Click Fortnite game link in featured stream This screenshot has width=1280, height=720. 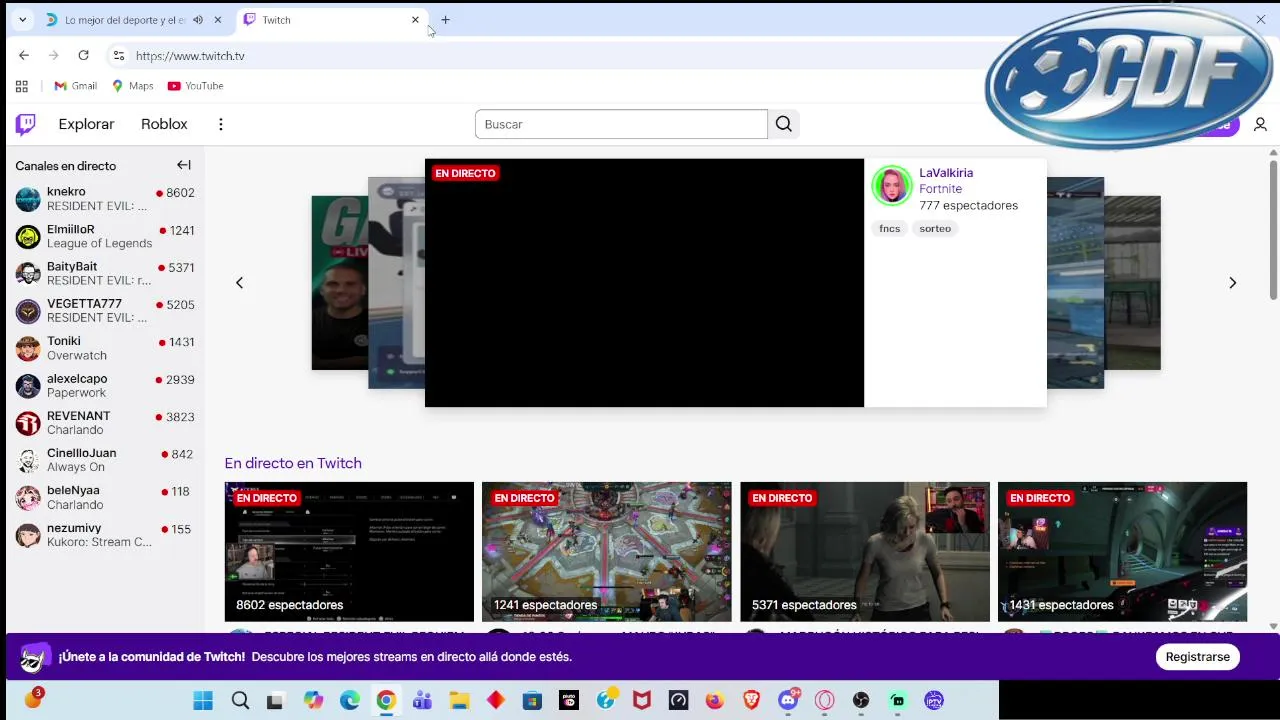(x=940, y=189)
